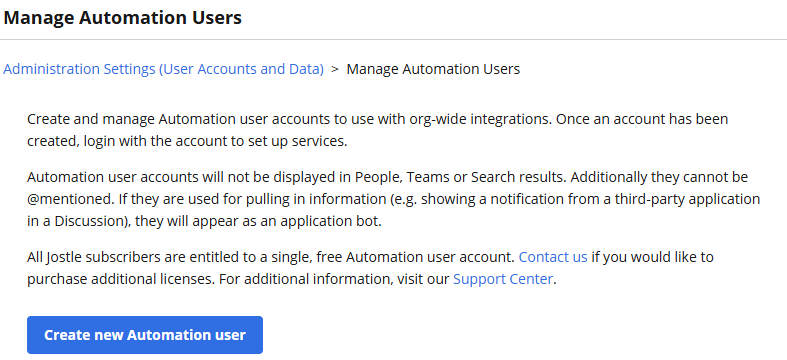This screenshot has height=360, width=787.
Task: Select the Manage Automation Users breadcrumb text
Action: pos(433,69)
